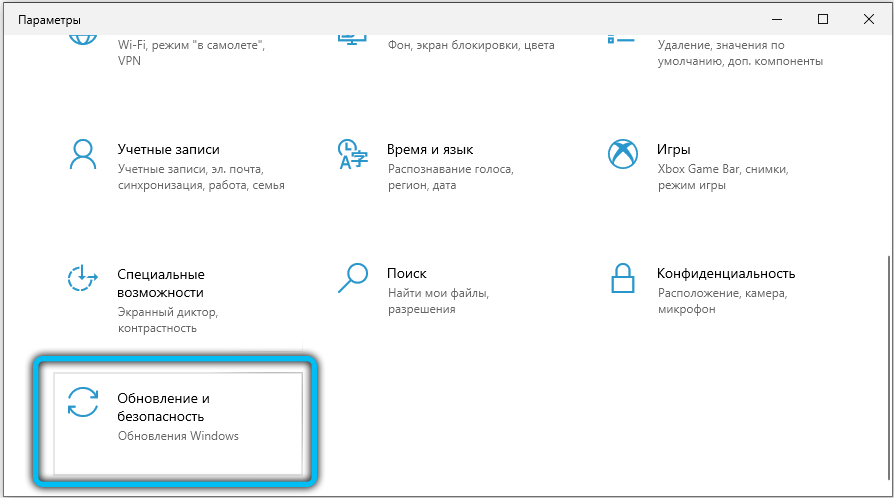Screen dimensions: 894x498
Task: Click the Update sync arrows icon
Action: (82, 402)
